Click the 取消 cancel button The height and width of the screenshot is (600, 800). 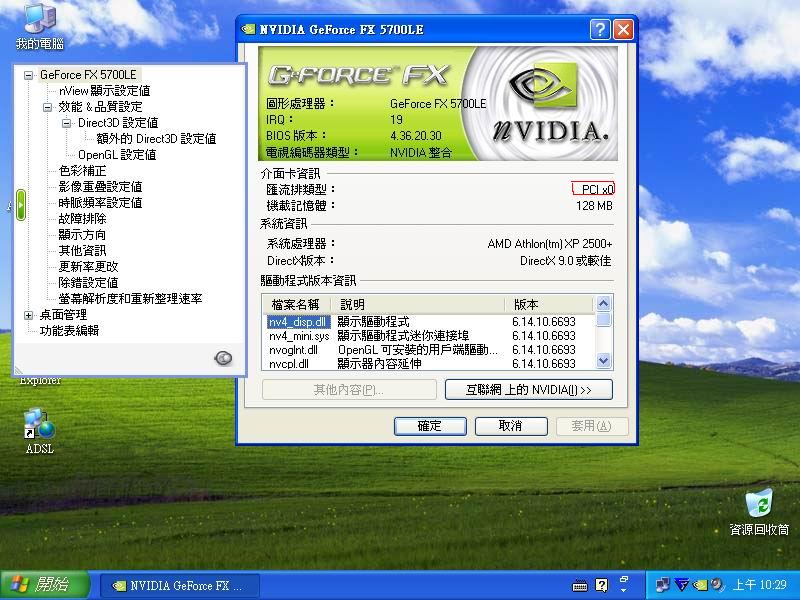(x=511, y=426)
